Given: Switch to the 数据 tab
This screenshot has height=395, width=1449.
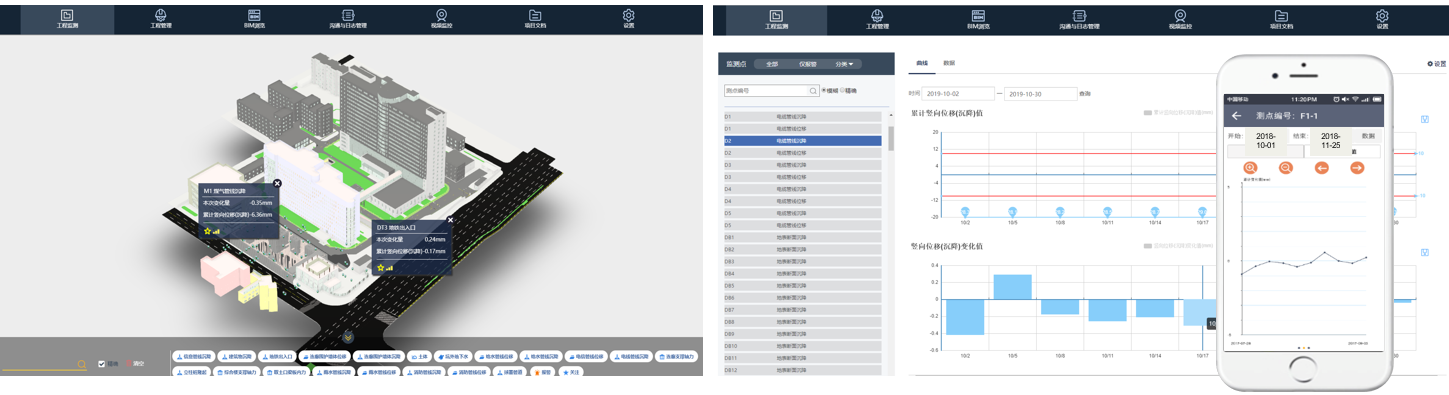Looking at the screenshot, I should 949,63.
